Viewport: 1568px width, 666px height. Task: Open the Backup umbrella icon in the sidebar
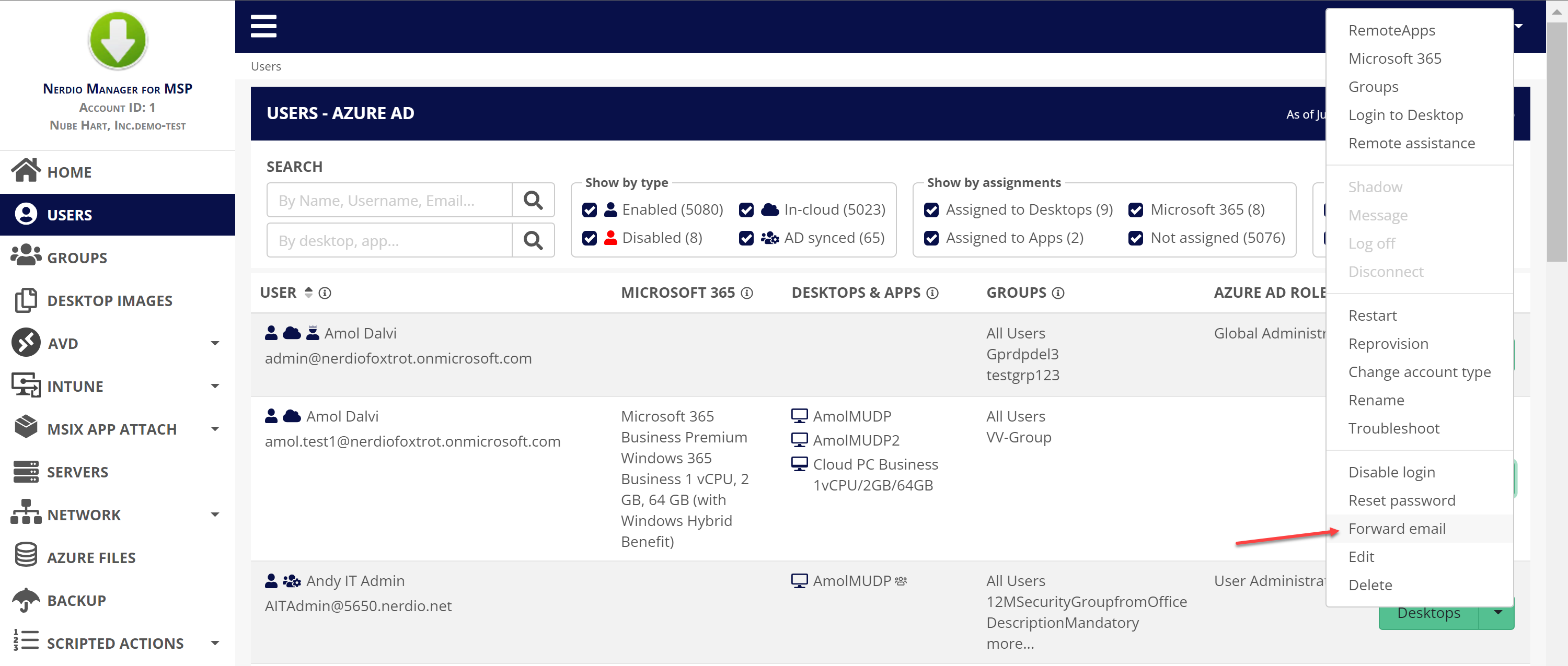click(26, 600)
